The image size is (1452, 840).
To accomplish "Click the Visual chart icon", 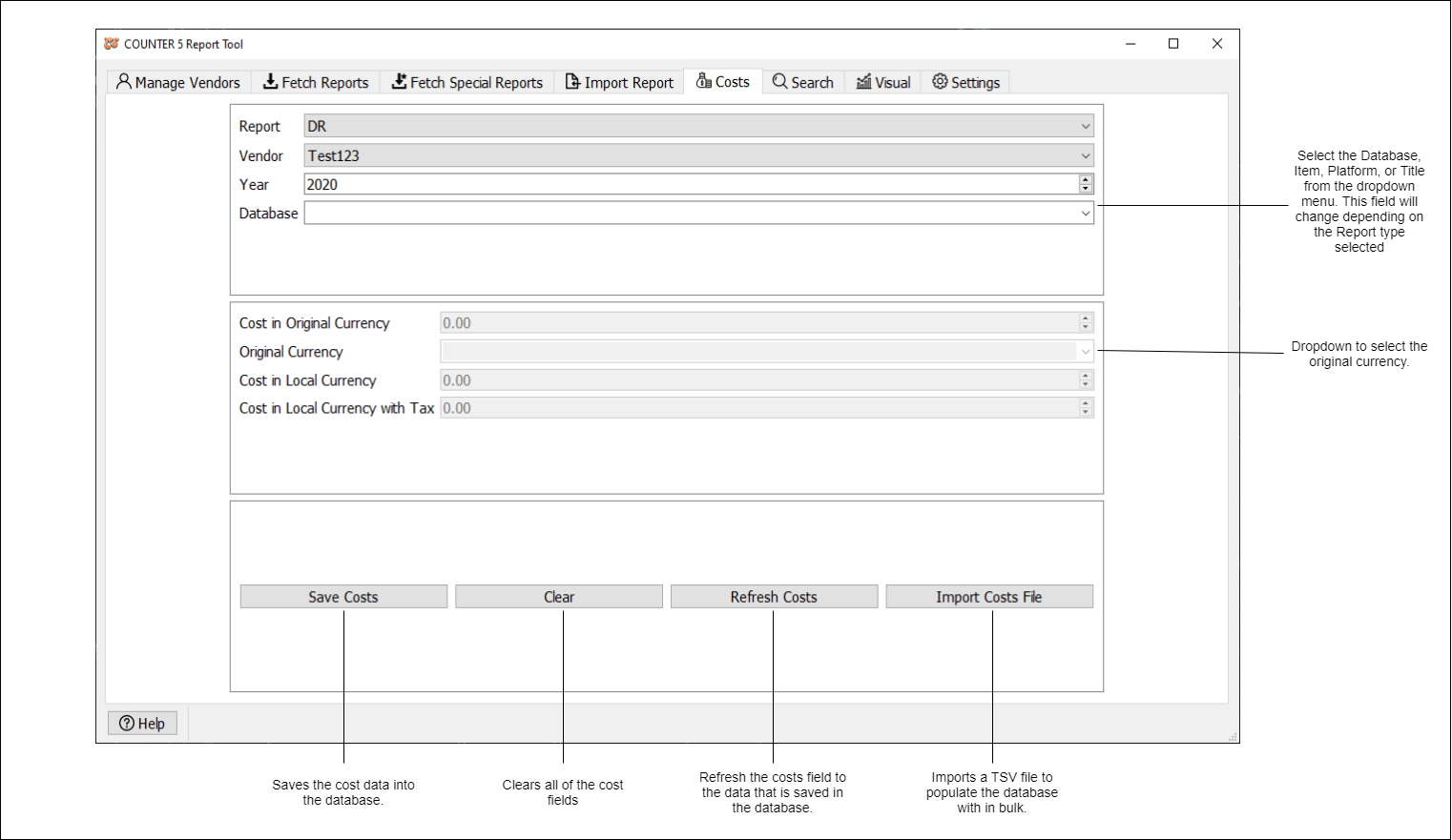I will coord(863,82).
